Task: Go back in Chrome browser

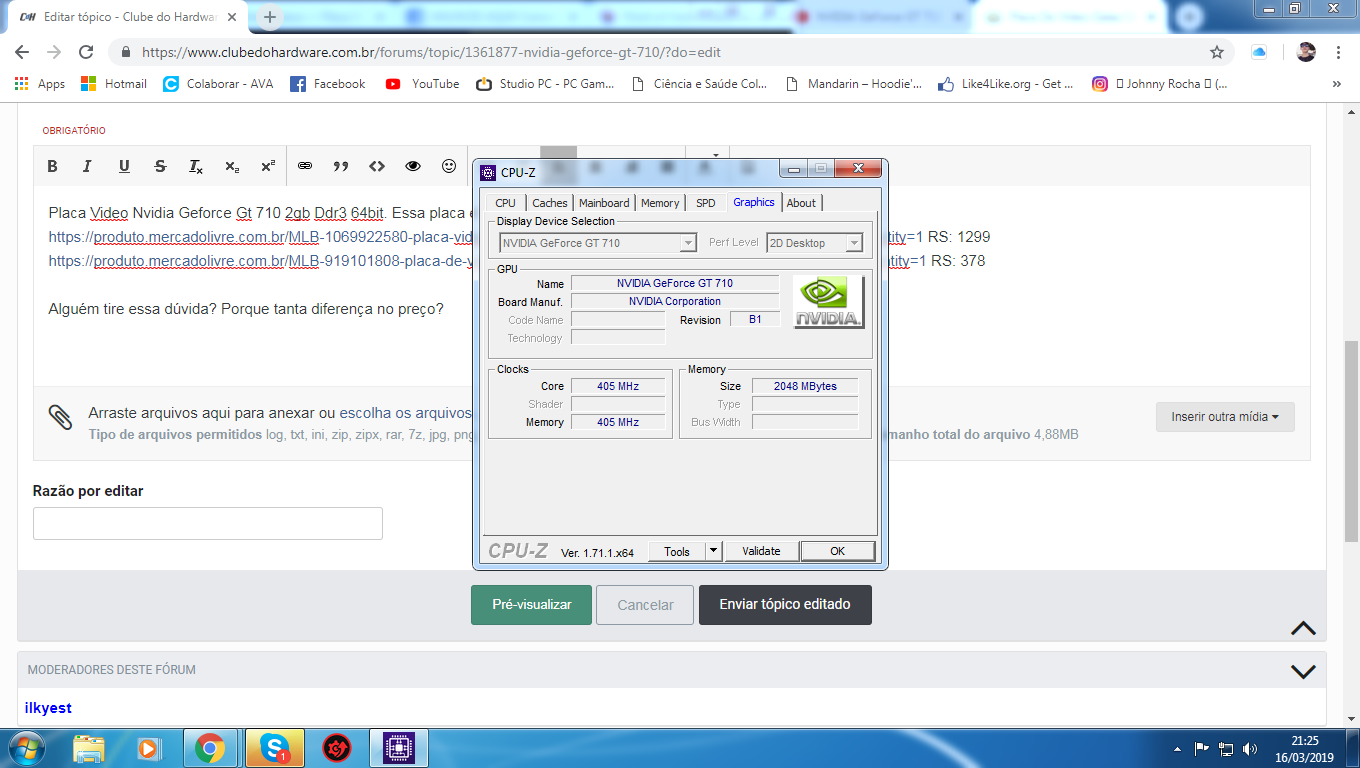Action: coord(22,52)
